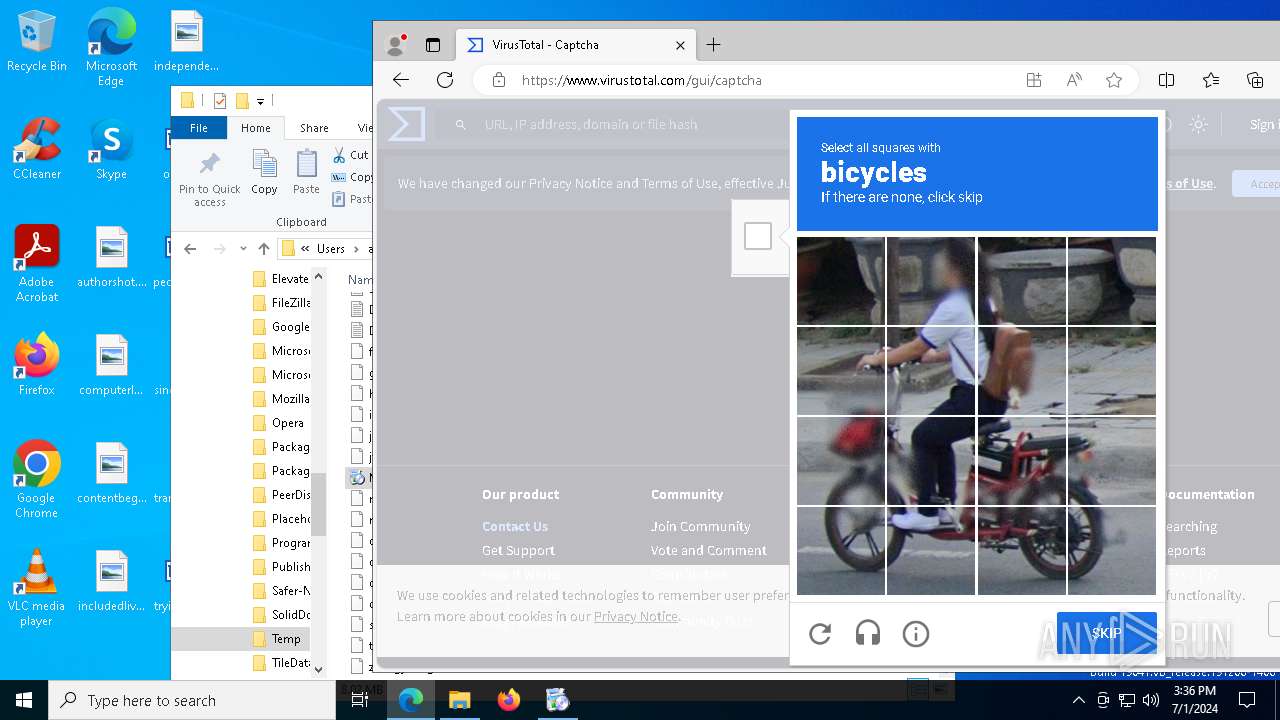Viewport: 1280px width, 720px height.
Task: Open Firefox desktop shortcut
Action: coord(37,365)
